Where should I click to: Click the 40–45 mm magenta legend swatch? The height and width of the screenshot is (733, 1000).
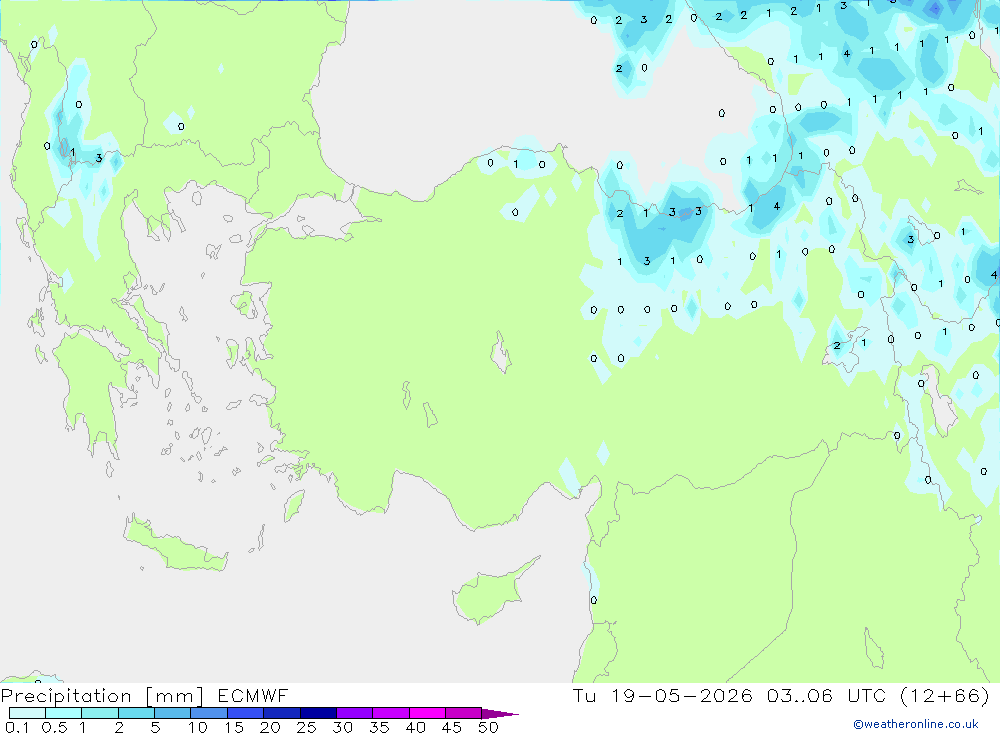427,713
